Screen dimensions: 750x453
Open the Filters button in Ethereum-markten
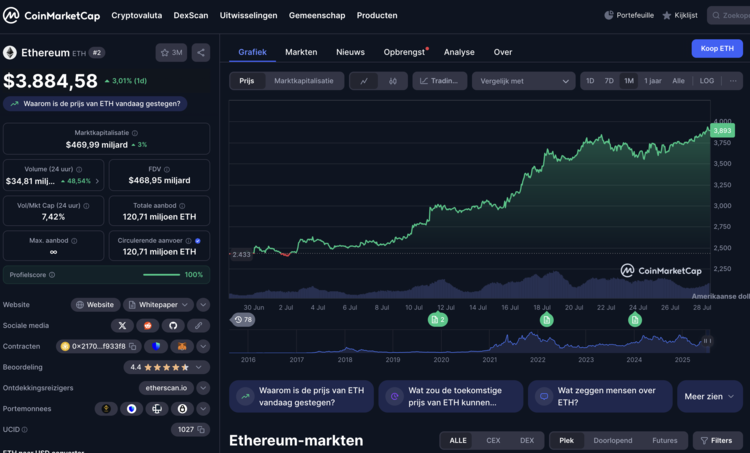[716, 441]
